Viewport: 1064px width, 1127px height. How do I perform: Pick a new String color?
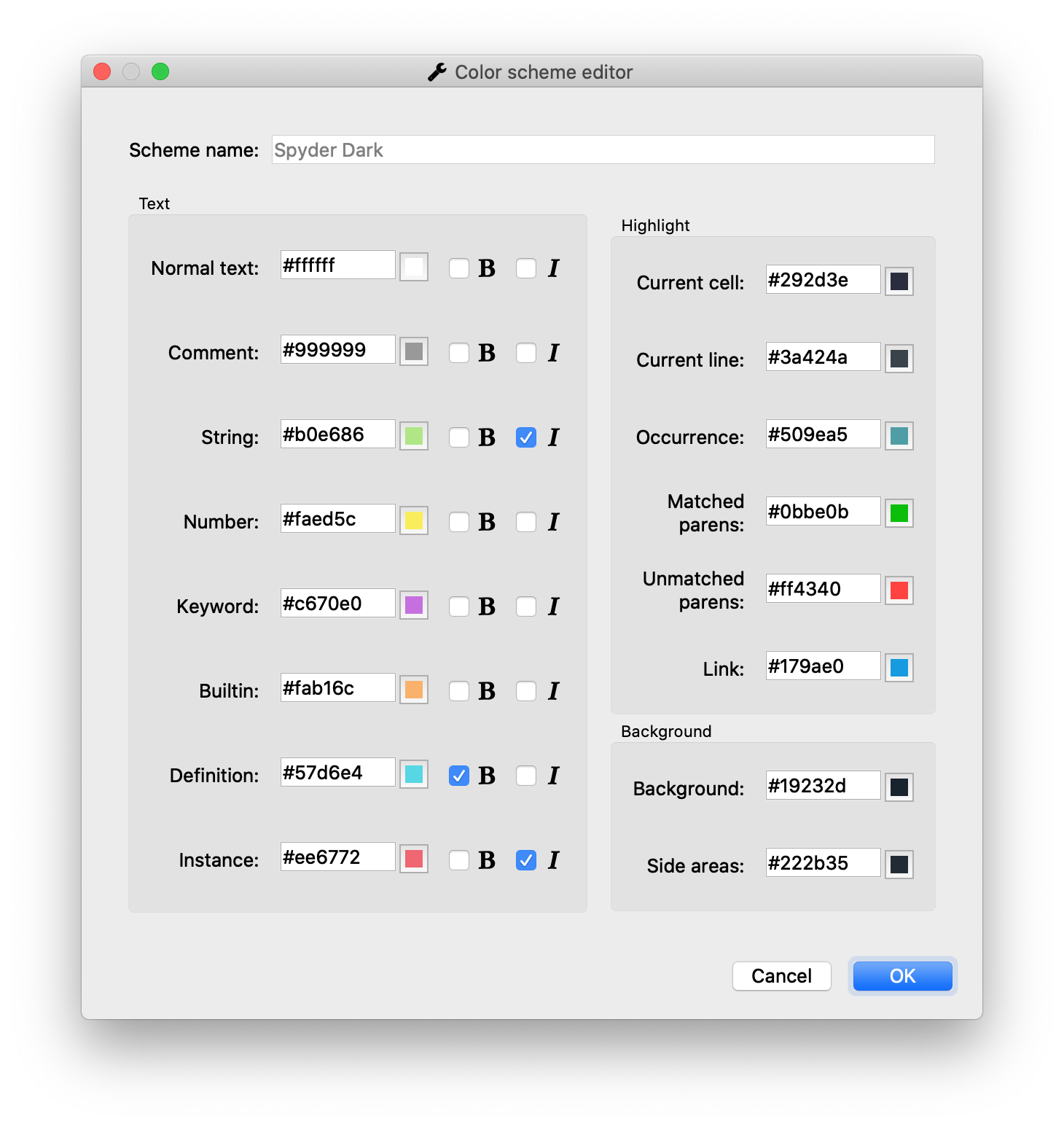point(413,434)
